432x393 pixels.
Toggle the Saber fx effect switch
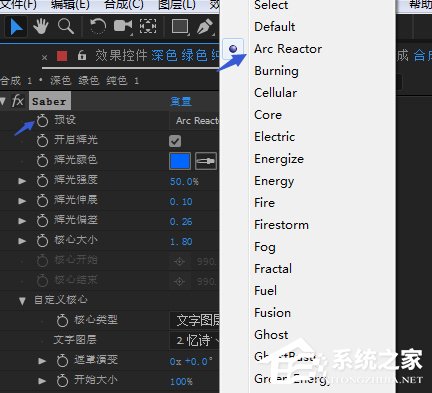pyautogui.click(x=18, y=100)
